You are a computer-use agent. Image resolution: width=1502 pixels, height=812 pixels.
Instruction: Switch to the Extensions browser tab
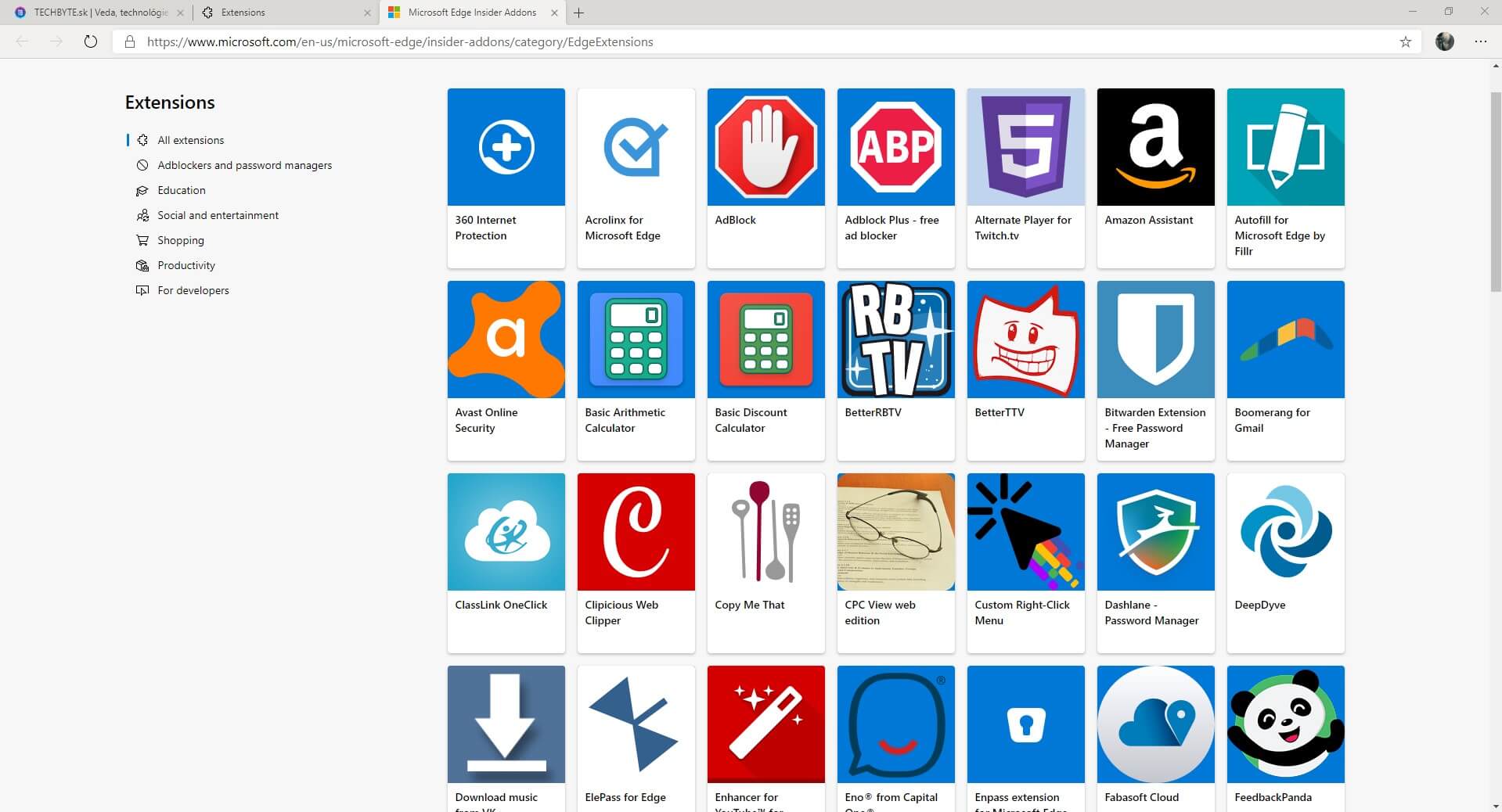tap(285, 13)
